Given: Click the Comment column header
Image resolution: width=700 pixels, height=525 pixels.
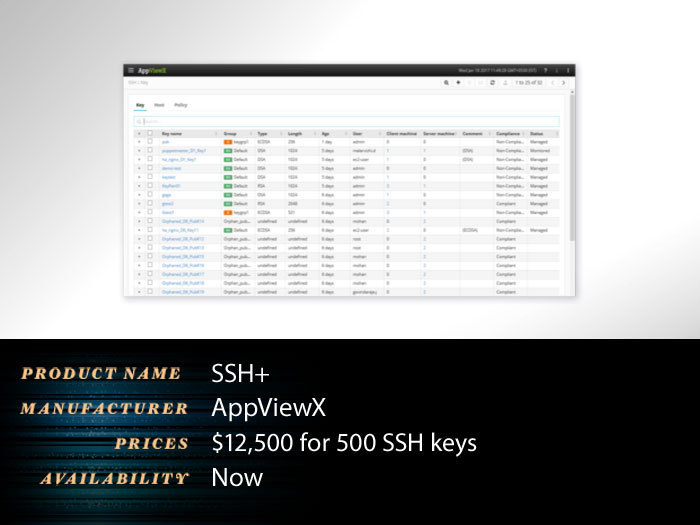Looking at the screenshot, I should [472, 133].
